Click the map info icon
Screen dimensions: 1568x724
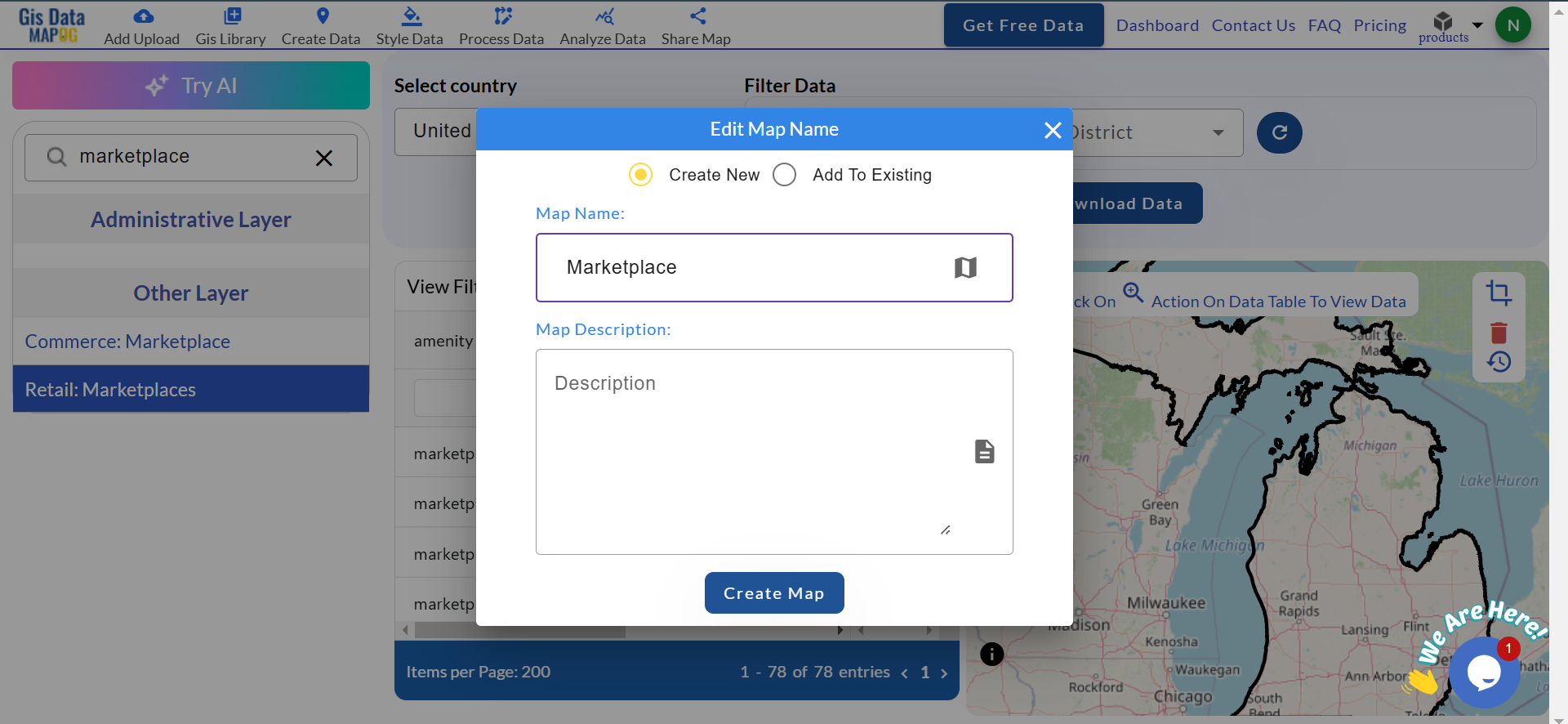991,654
